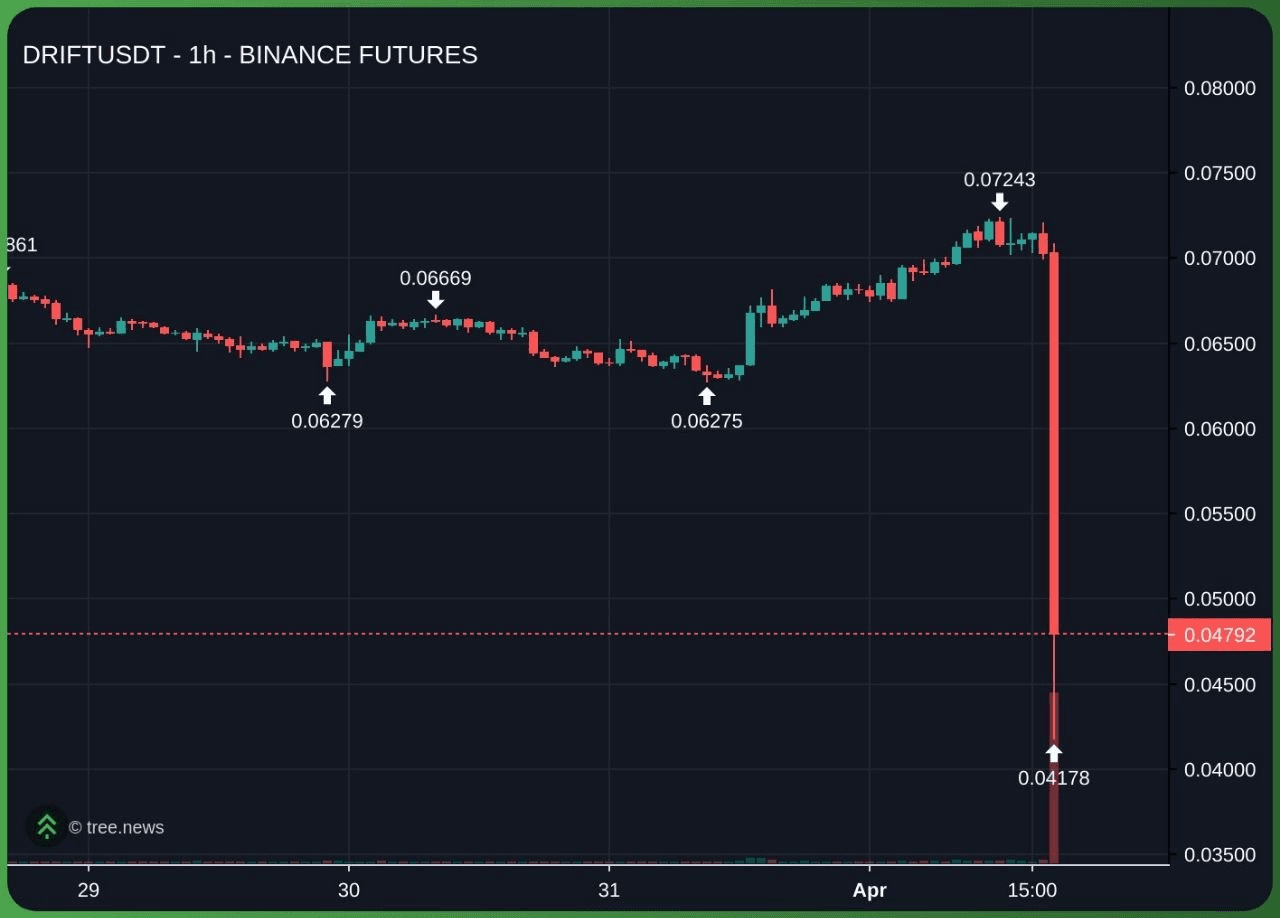Click the 0.04178 low price label
This screenshot has width=1280, height=918.
tap(1053, 778)
